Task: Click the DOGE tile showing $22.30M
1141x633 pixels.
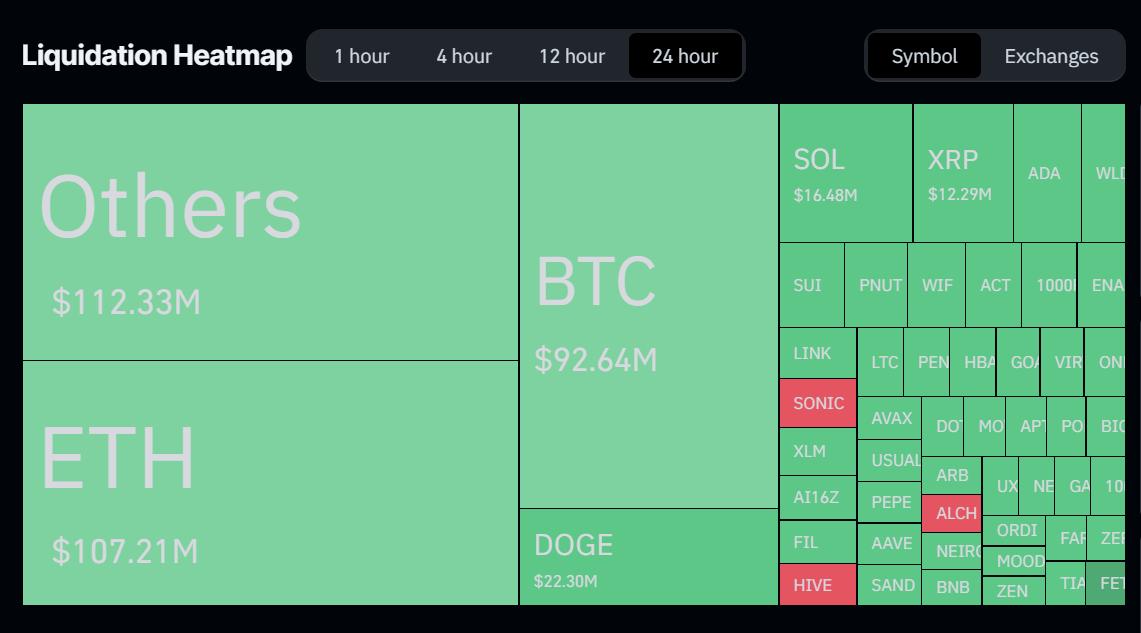Action: [x=647, y=558]
